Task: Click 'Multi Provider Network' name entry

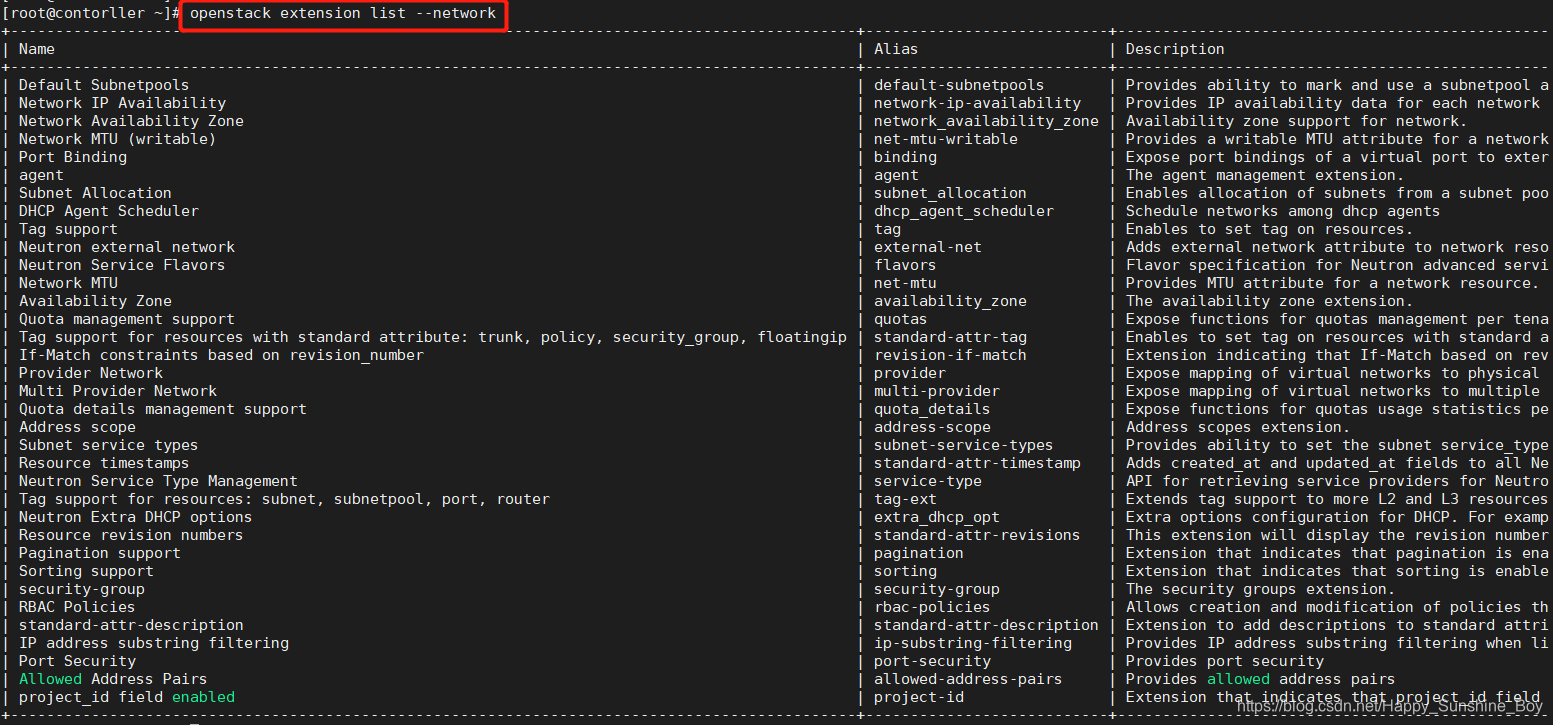Action: coord(118,391)
